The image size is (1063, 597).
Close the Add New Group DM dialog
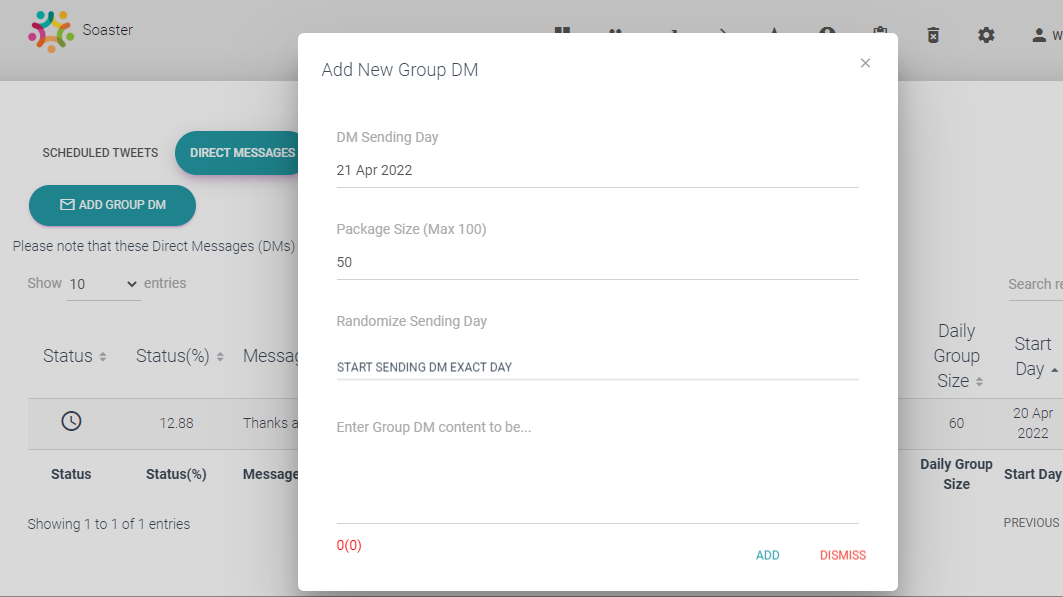865,63
